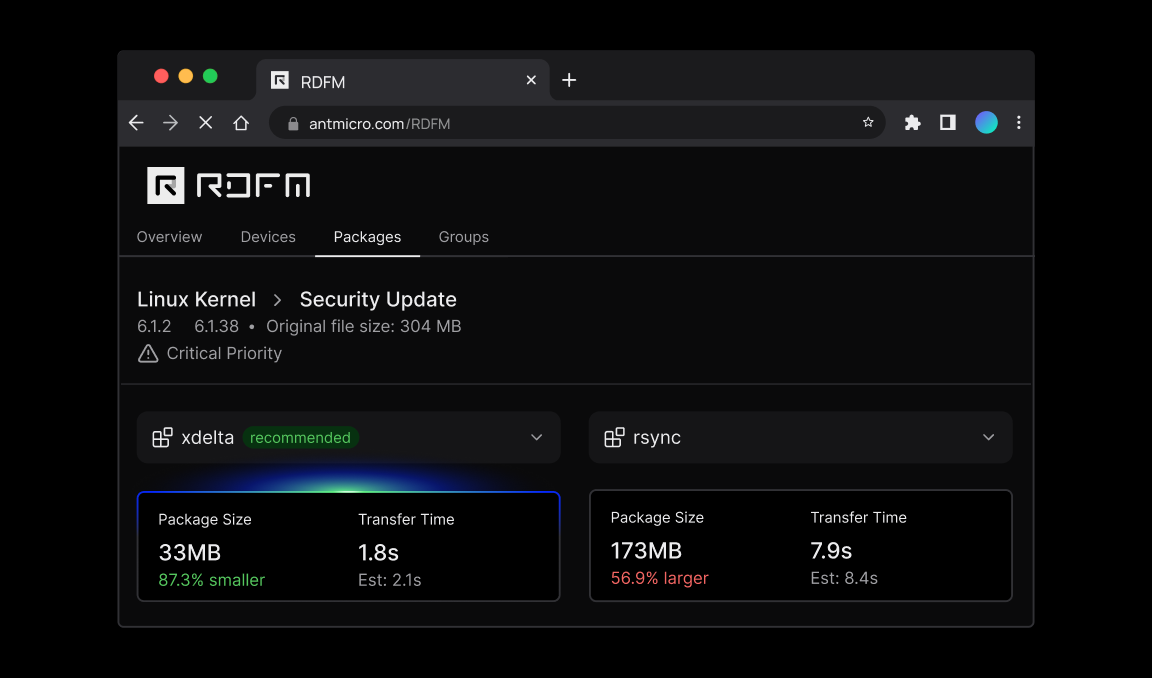Viewport: 1152px width, 678px height.
Task: Go to the browser home page
Action: click(241, 123)
